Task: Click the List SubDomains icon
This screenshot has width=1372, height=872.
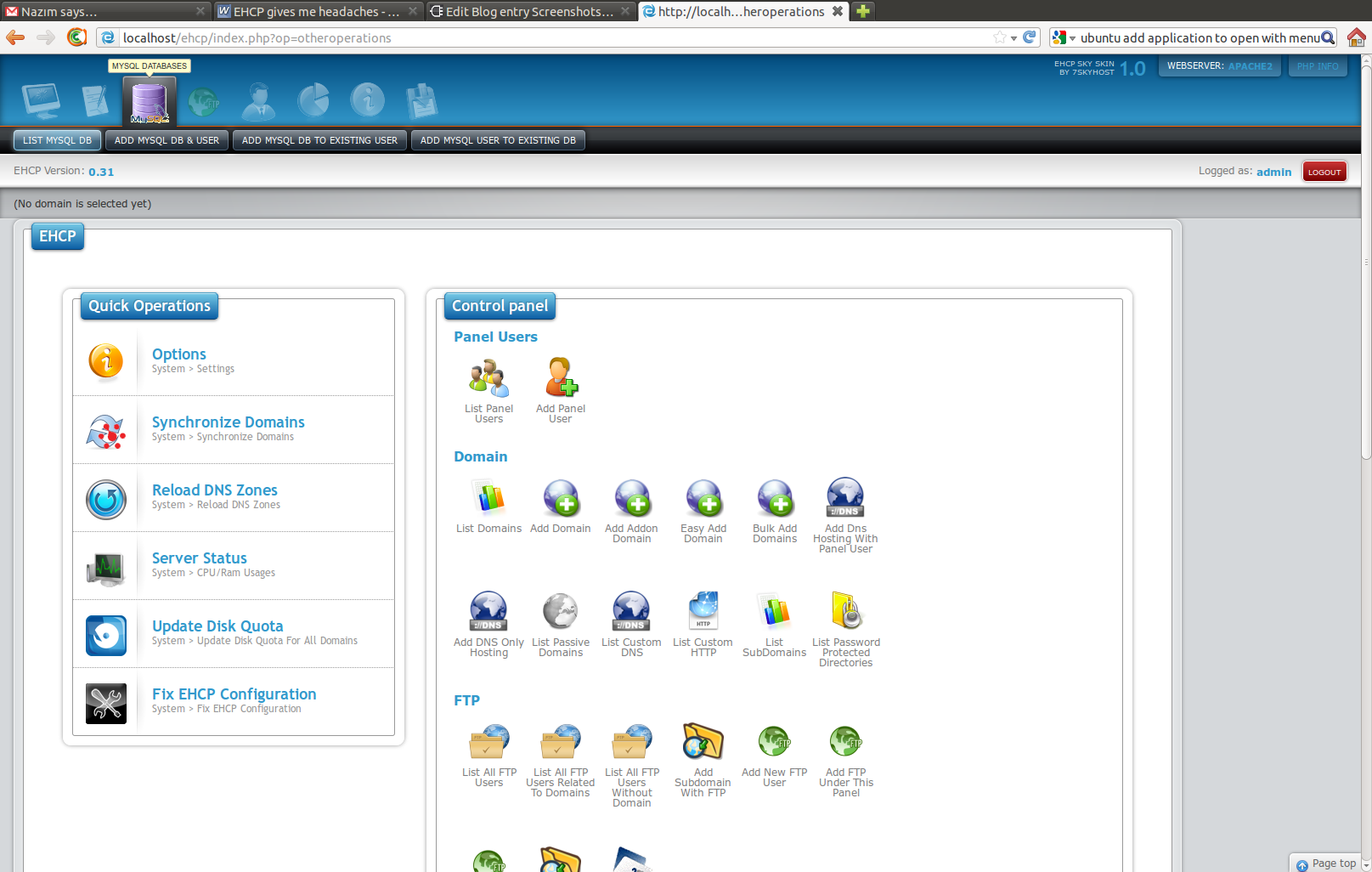Action: click(774, 611)
